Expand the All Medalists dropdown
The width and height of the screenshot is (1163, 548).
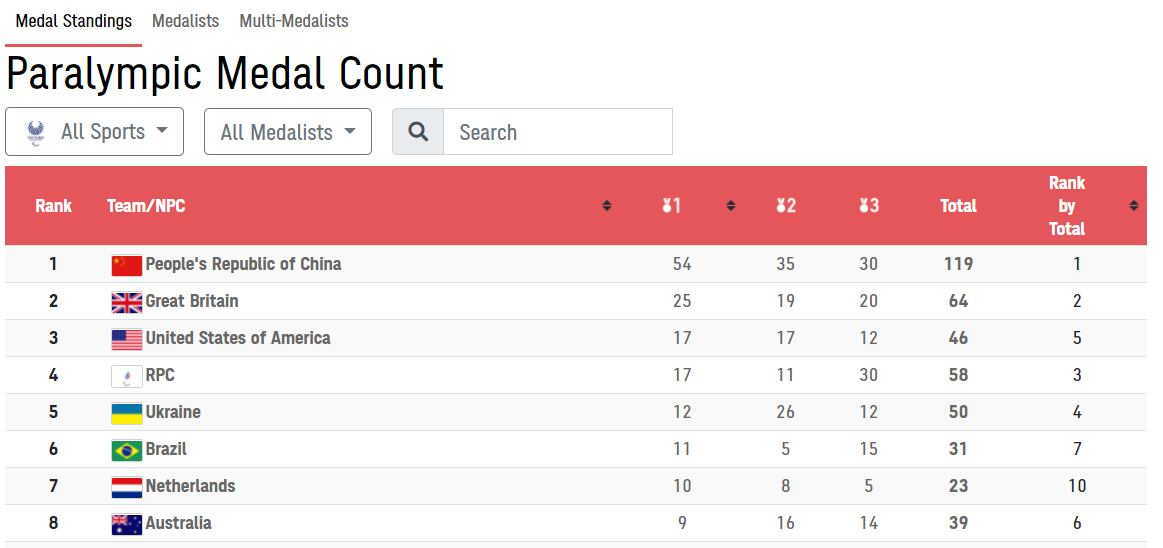288,132
